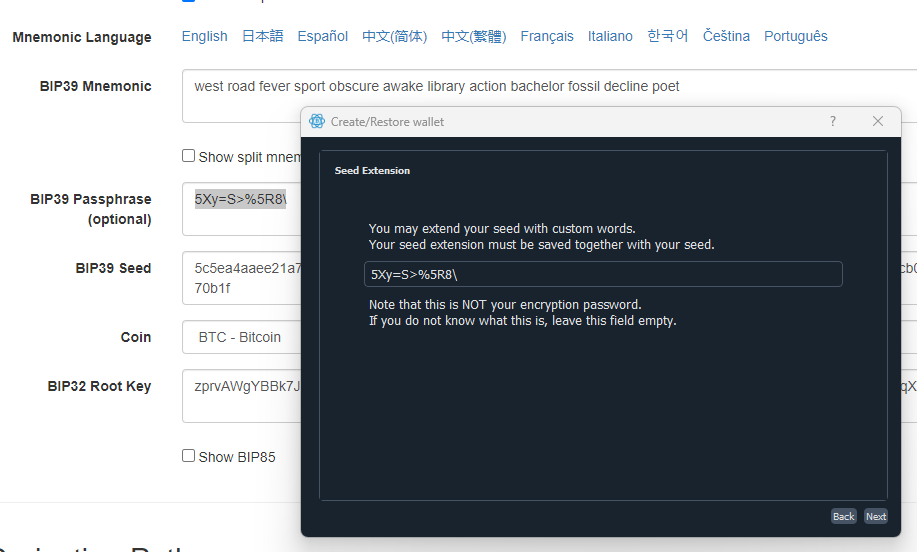This screenshot has height=552, width=917.
Task: Select English mnemonic language
Action: pyautogui.click(x=205, y=36)
